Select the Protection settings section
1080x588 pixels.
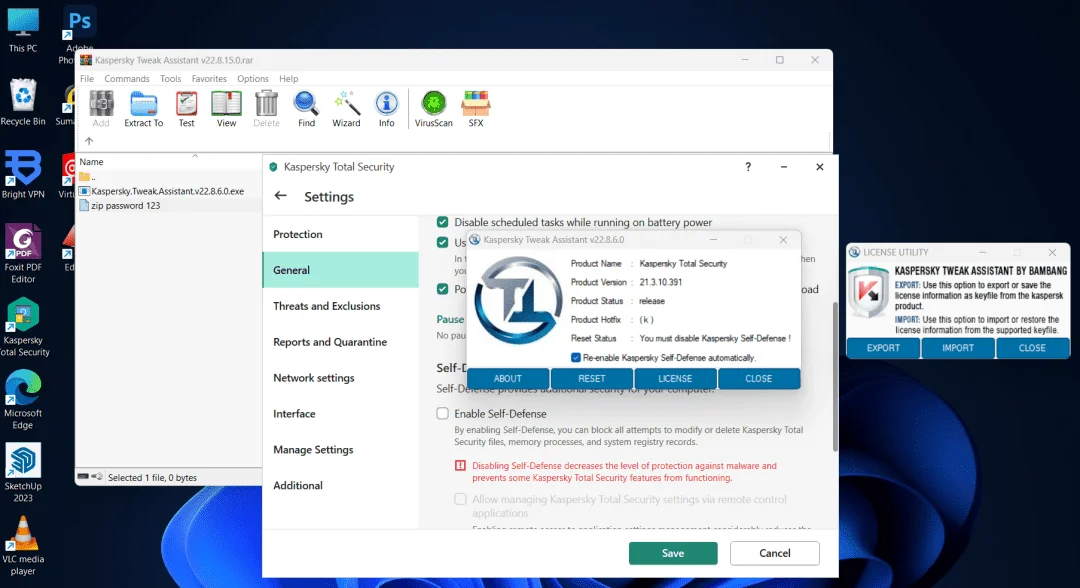tap(340, 234)
